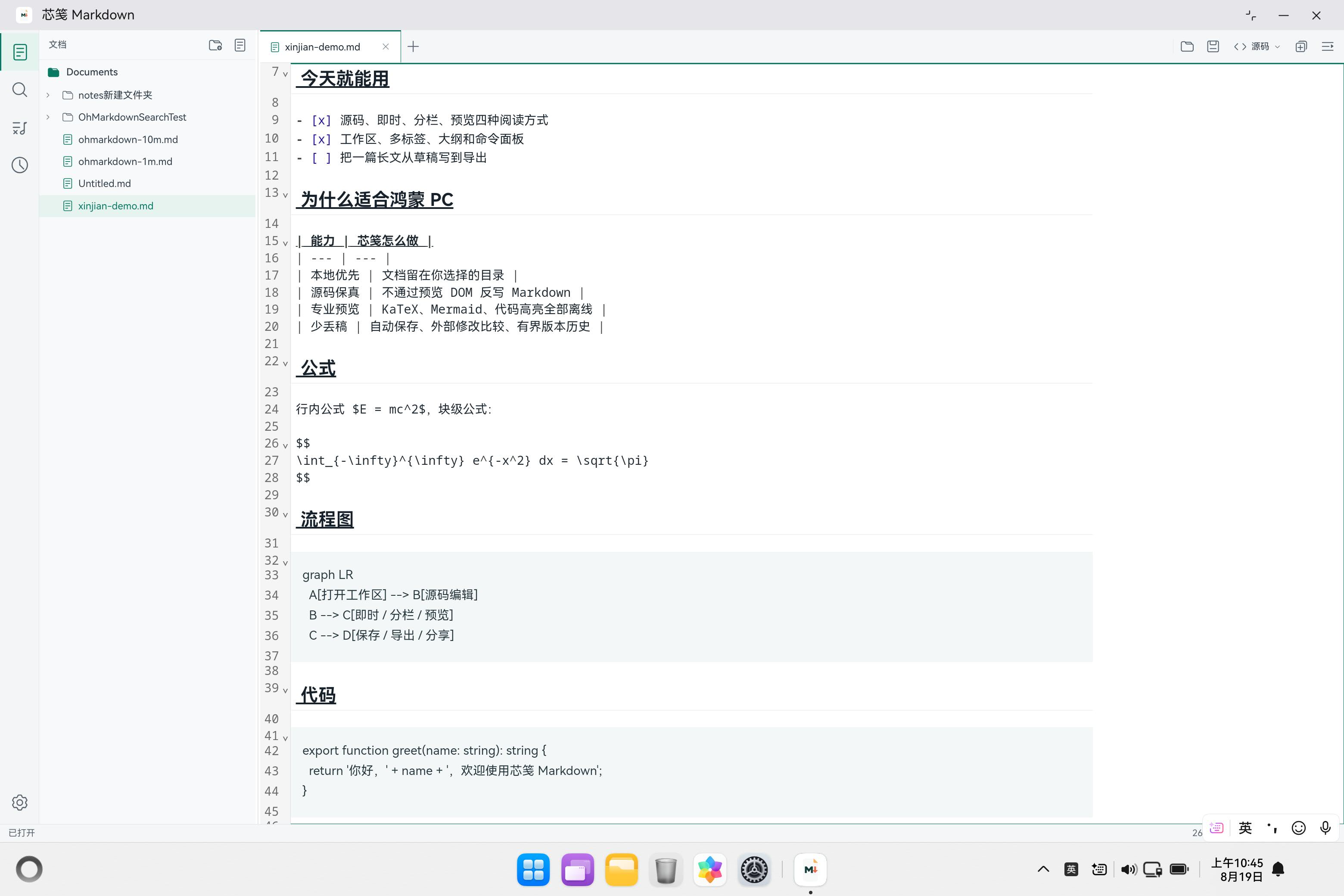The image size is (1344, 896).
Task: Open ohmarkdown-1m.md file
Action: [125, 162]
